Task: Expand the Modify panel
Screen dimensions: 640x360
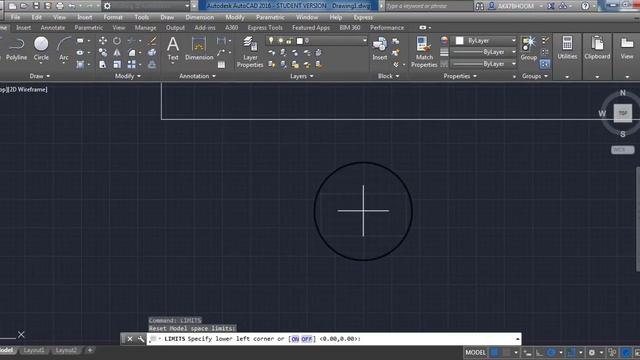Action: (128, 76)
